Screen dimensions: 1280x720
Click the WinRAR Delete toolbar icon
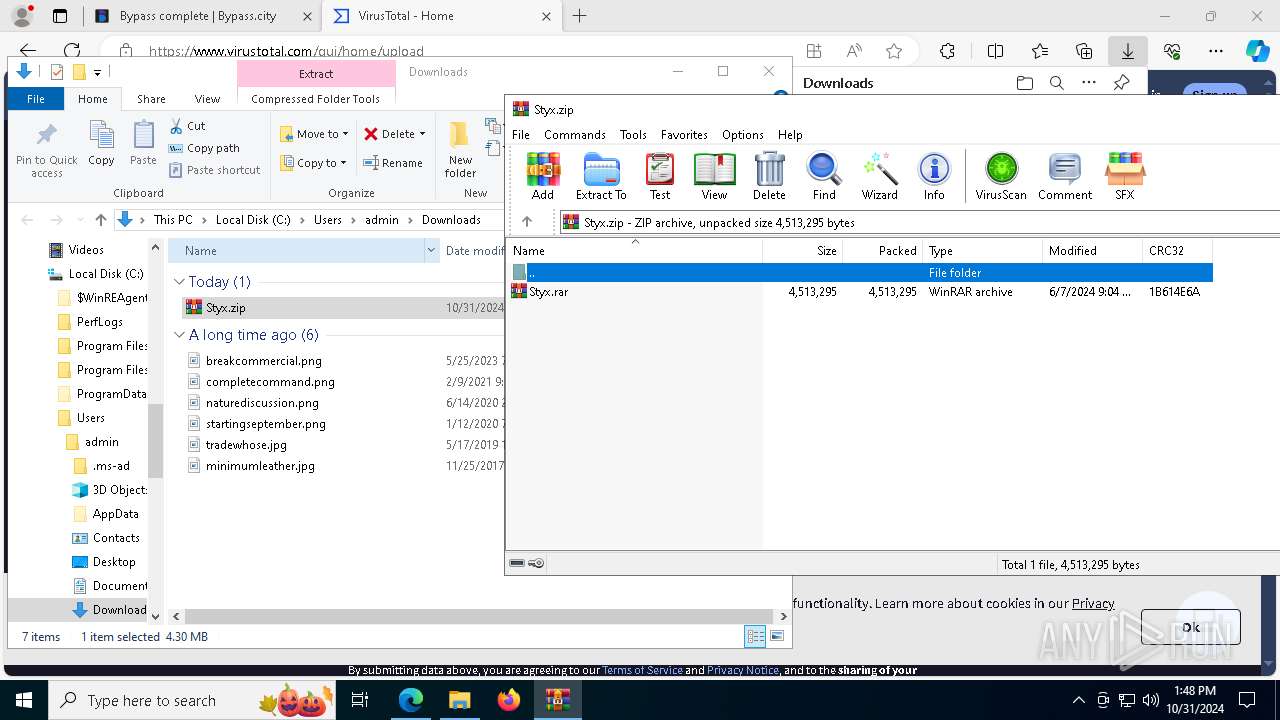[x=769, y=177]
